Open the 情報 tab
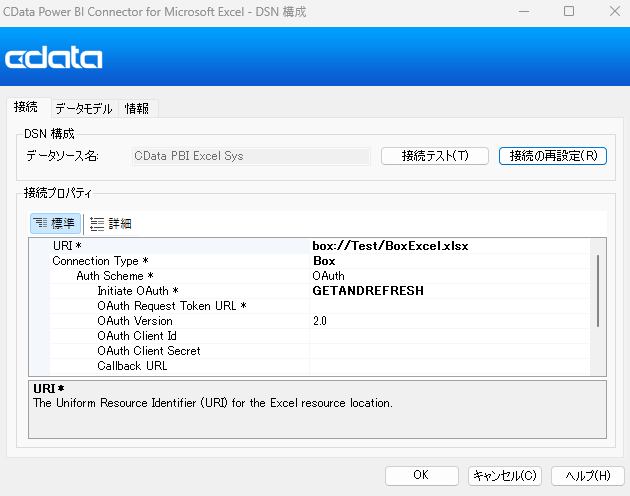Image resolution: width=630 pixels, height=496 pixels. point(137,108)
